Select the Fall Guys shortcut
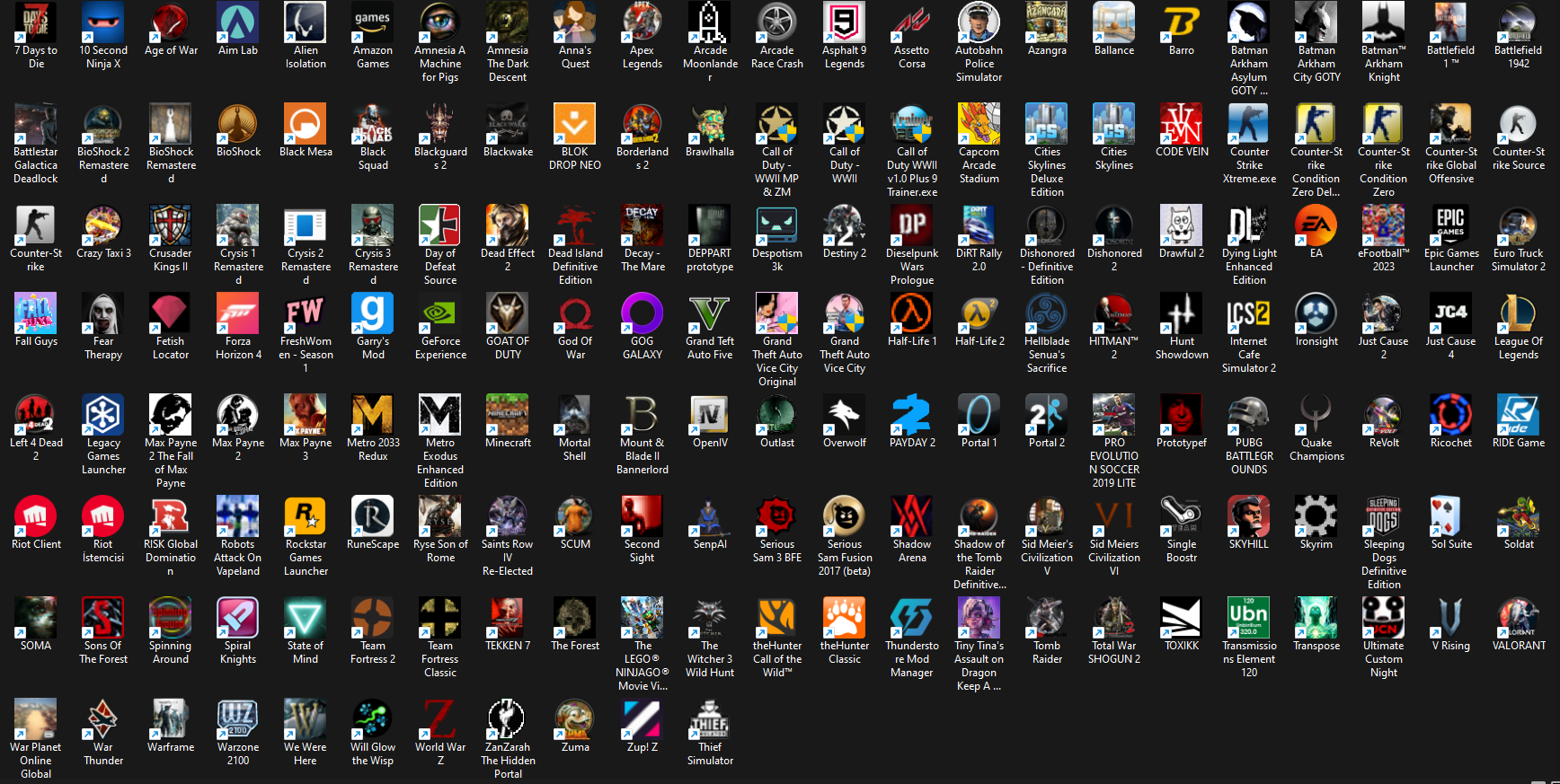 point(36,313)
